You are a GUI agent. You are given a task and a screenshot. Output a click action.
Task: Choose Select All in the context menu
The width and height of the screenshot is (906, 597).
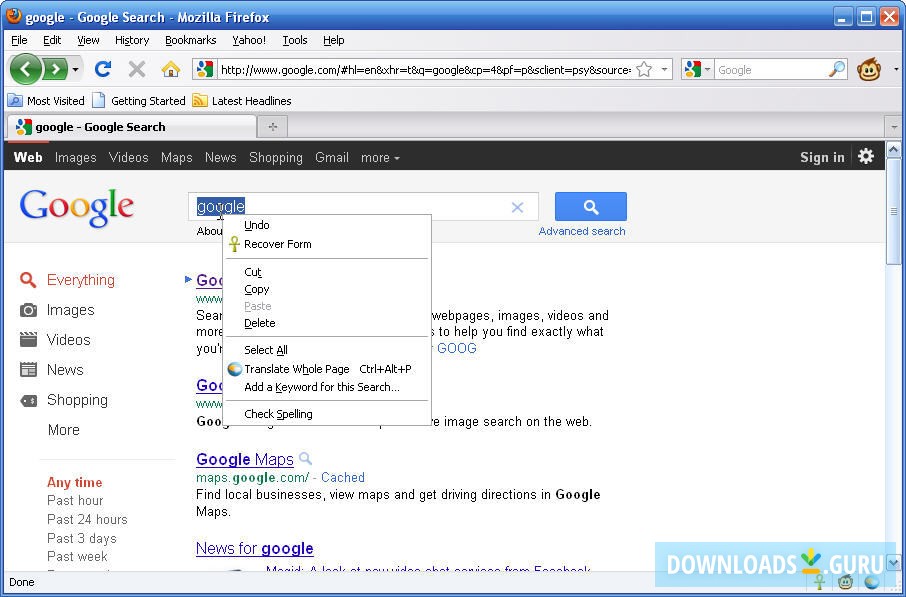coord(326,350)
